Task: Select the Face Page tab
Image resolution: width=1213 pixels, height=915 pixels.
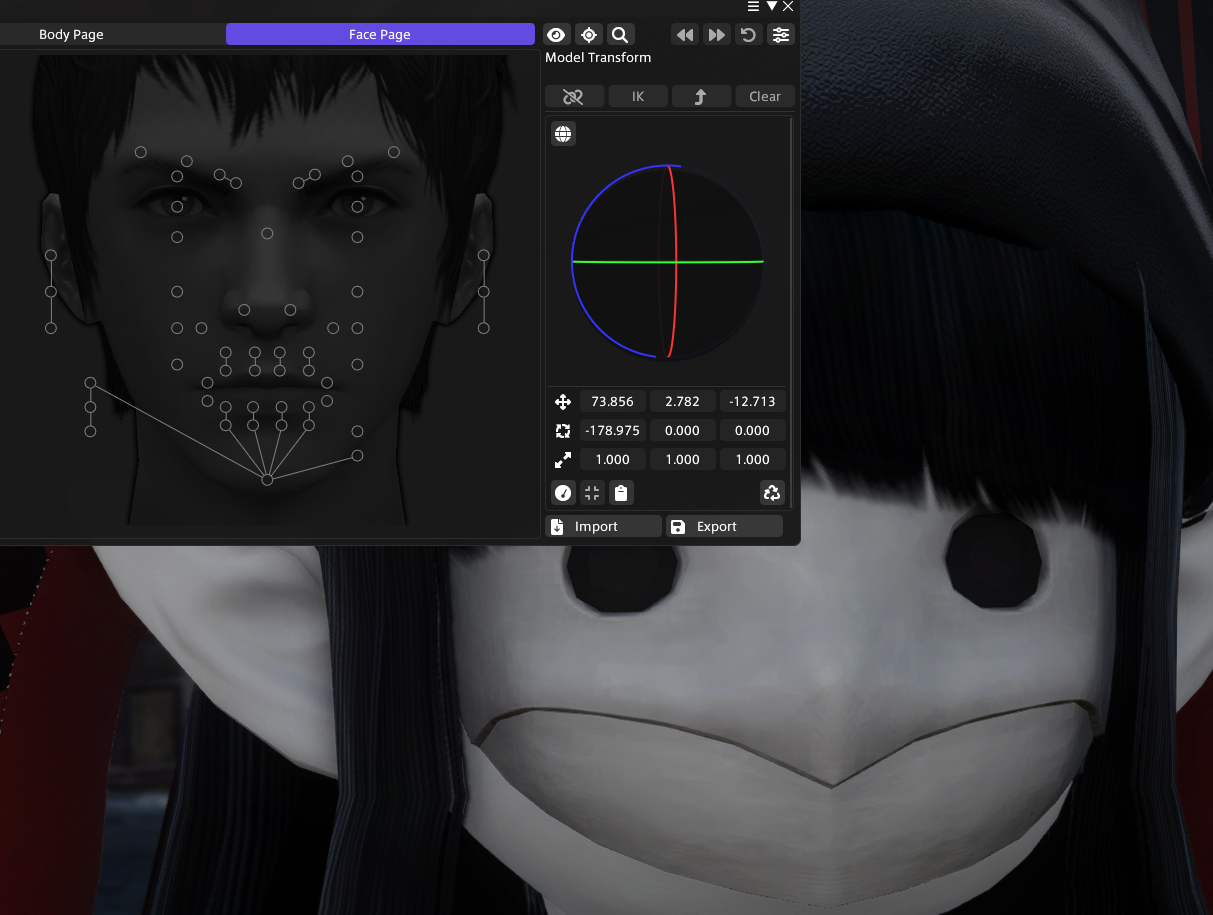Action: point(380,34)
